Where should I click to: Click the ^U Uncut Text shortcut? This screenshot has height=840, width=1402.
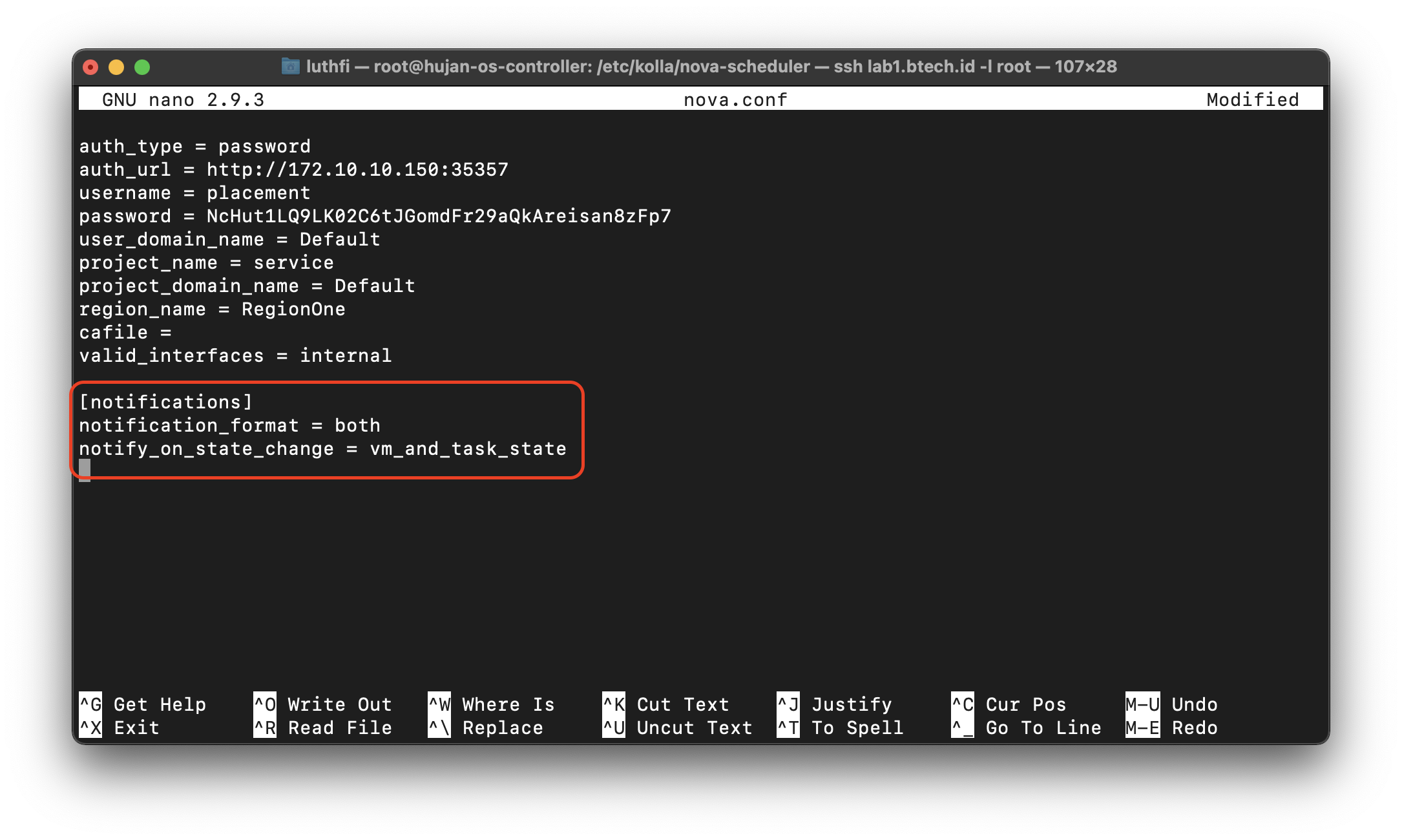pos(678,727)
